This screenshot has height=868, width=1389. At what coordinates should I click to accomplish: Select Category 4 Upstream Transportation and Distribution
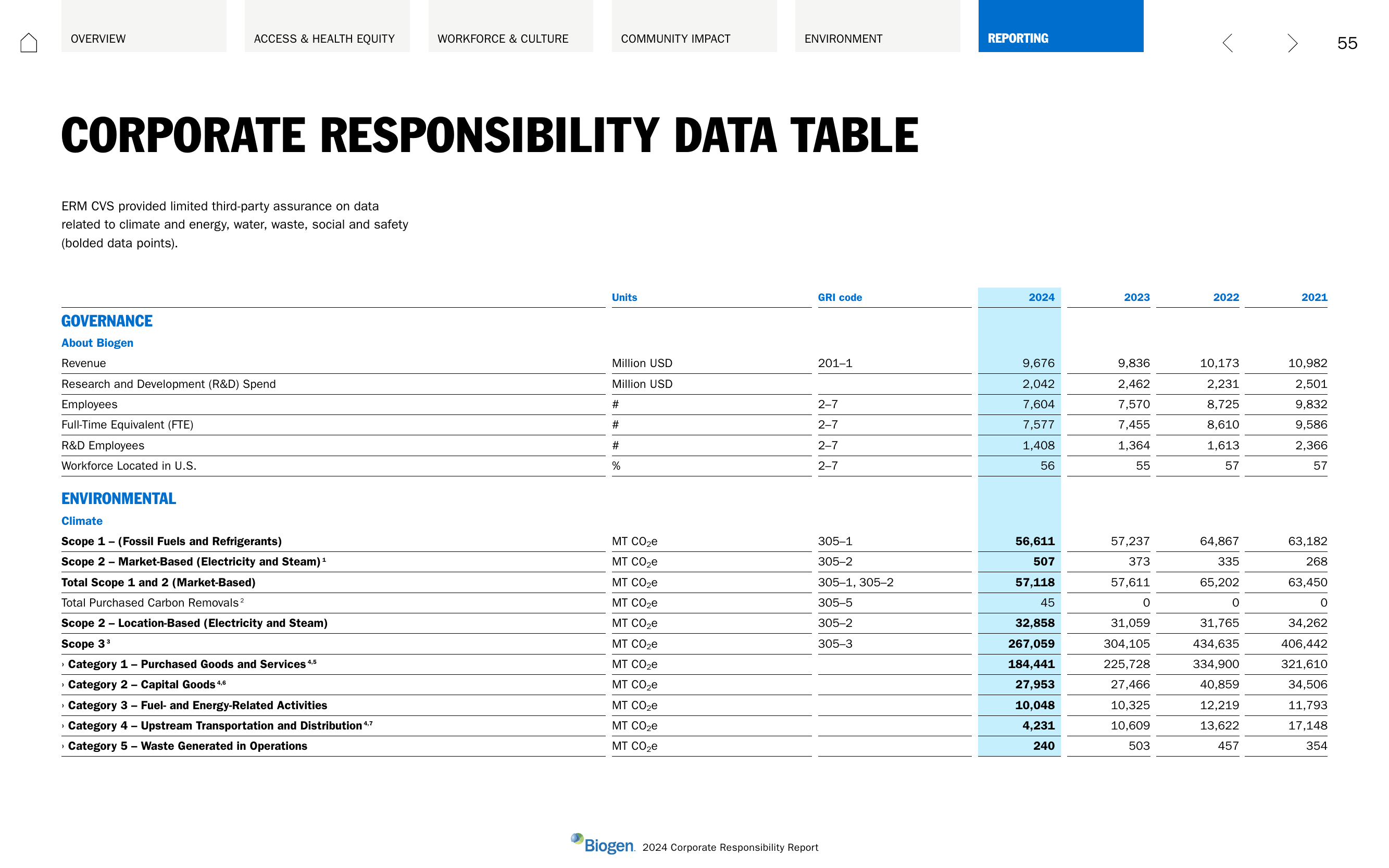pos(217,726)
